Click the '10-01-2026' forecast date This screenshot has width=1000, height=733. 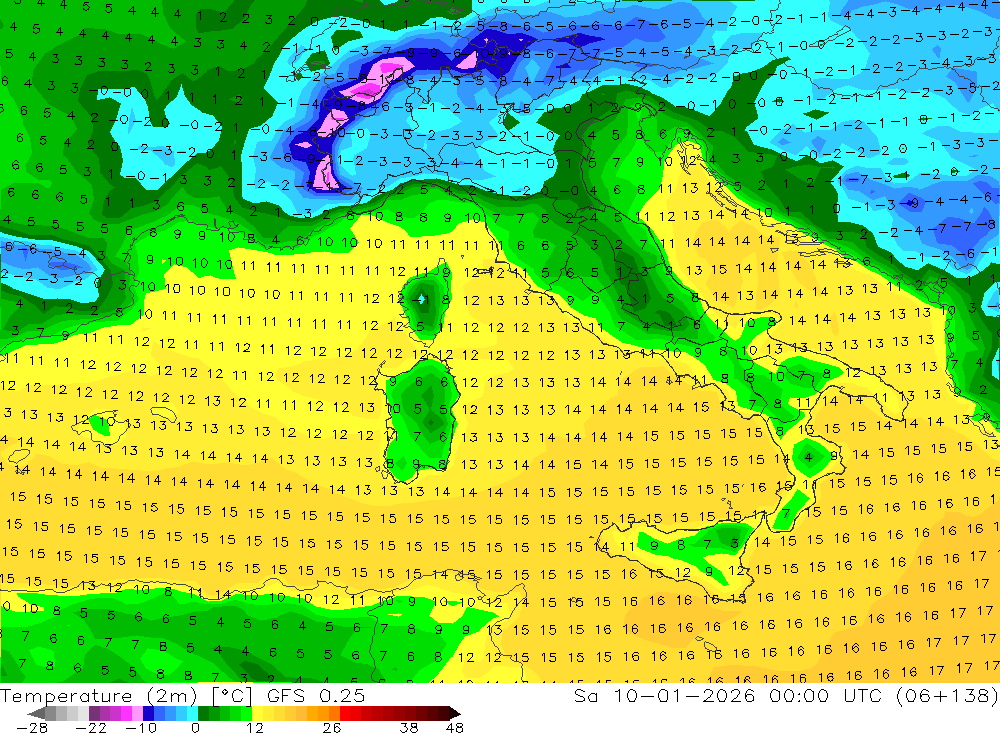(684, 696)
